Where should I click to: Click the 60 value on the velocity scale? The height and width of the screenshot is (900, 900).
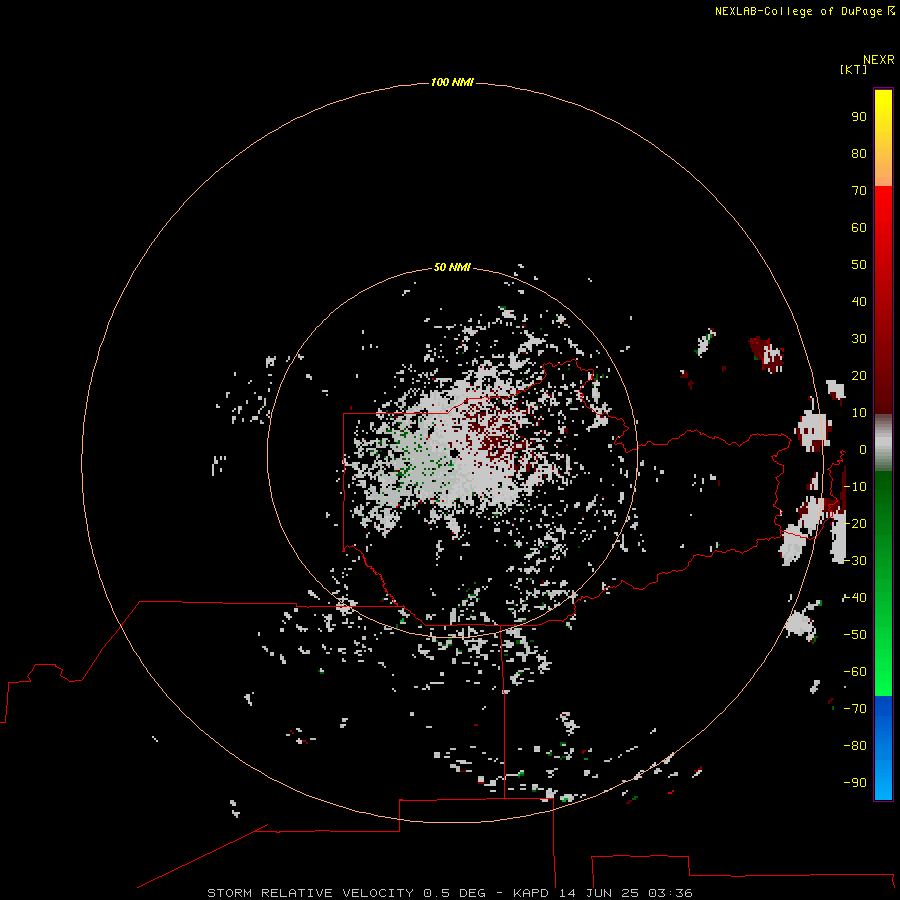[x=859, y=227]
